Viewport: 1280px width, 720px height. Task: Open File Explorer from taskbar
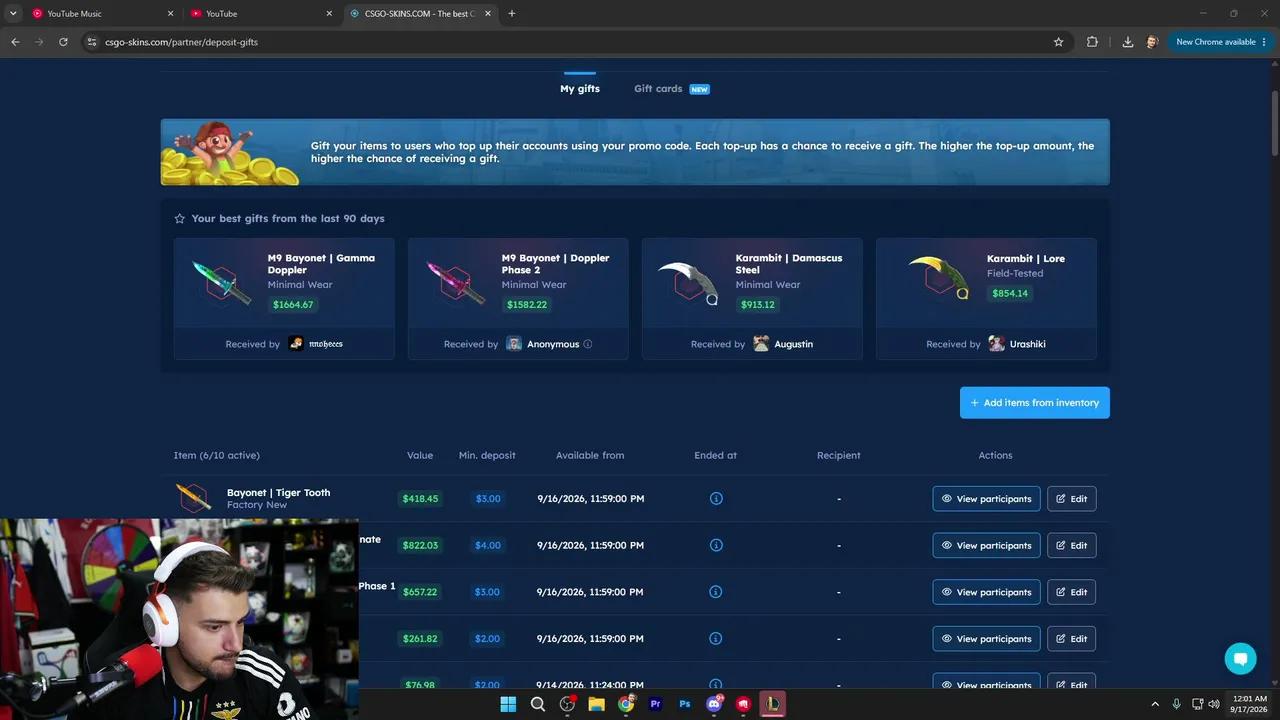(597, 704)
